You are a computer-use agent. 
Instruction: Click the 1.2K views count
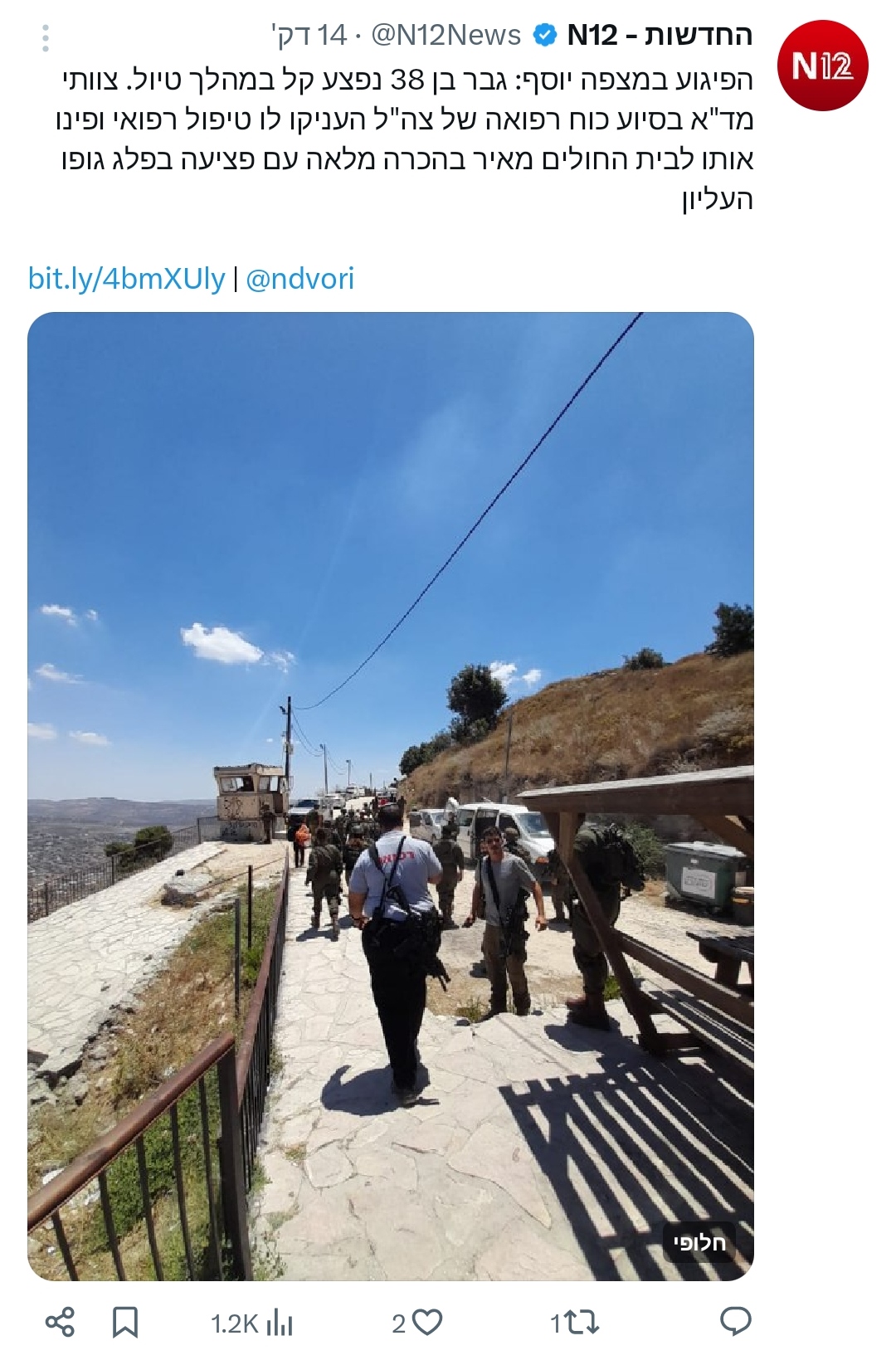point(235,1323)
